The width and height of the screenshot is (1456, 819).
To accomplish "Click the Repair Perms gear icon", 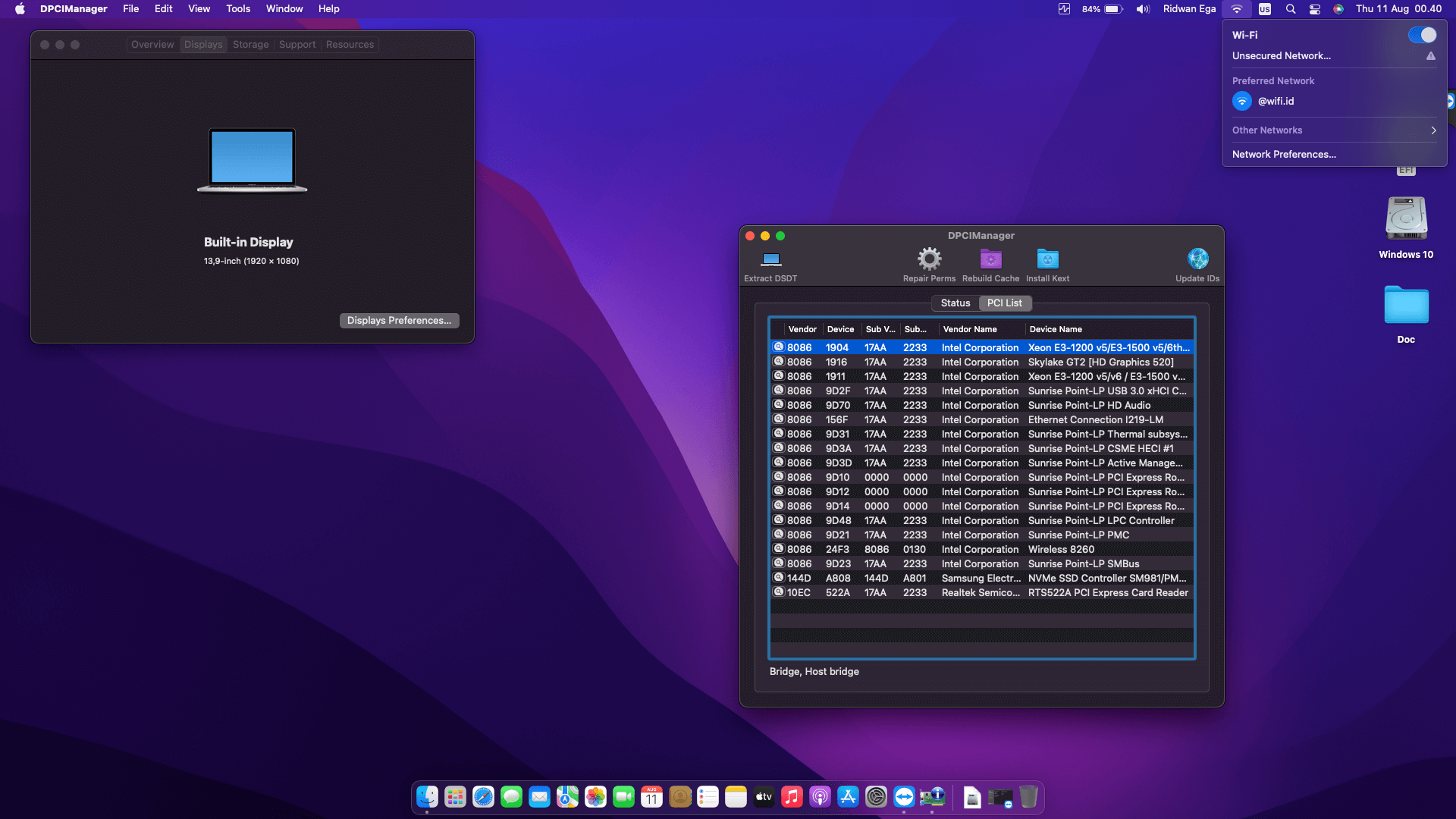I will (929, 259).
